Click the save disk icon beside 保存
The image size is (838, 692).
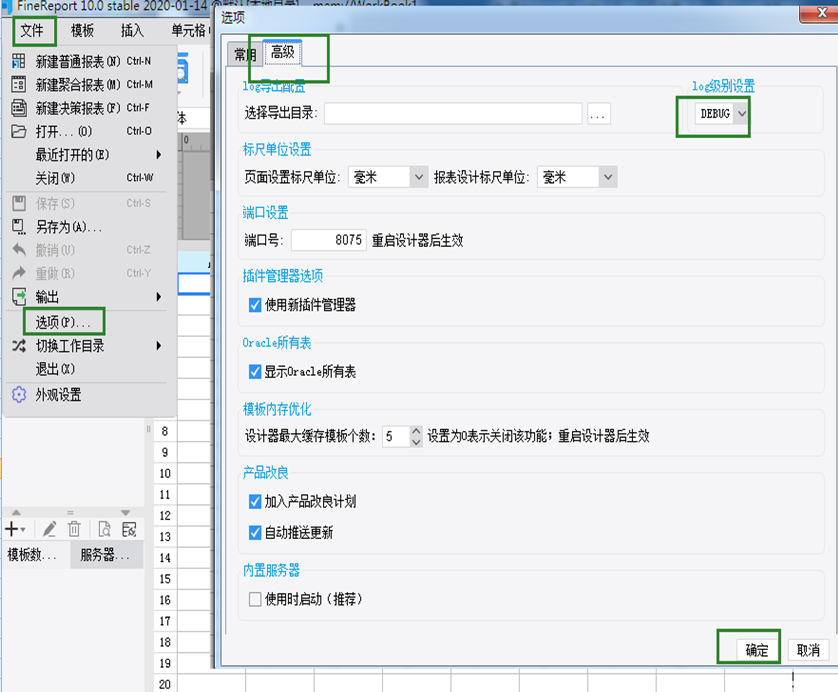click(x=19, y=203)
